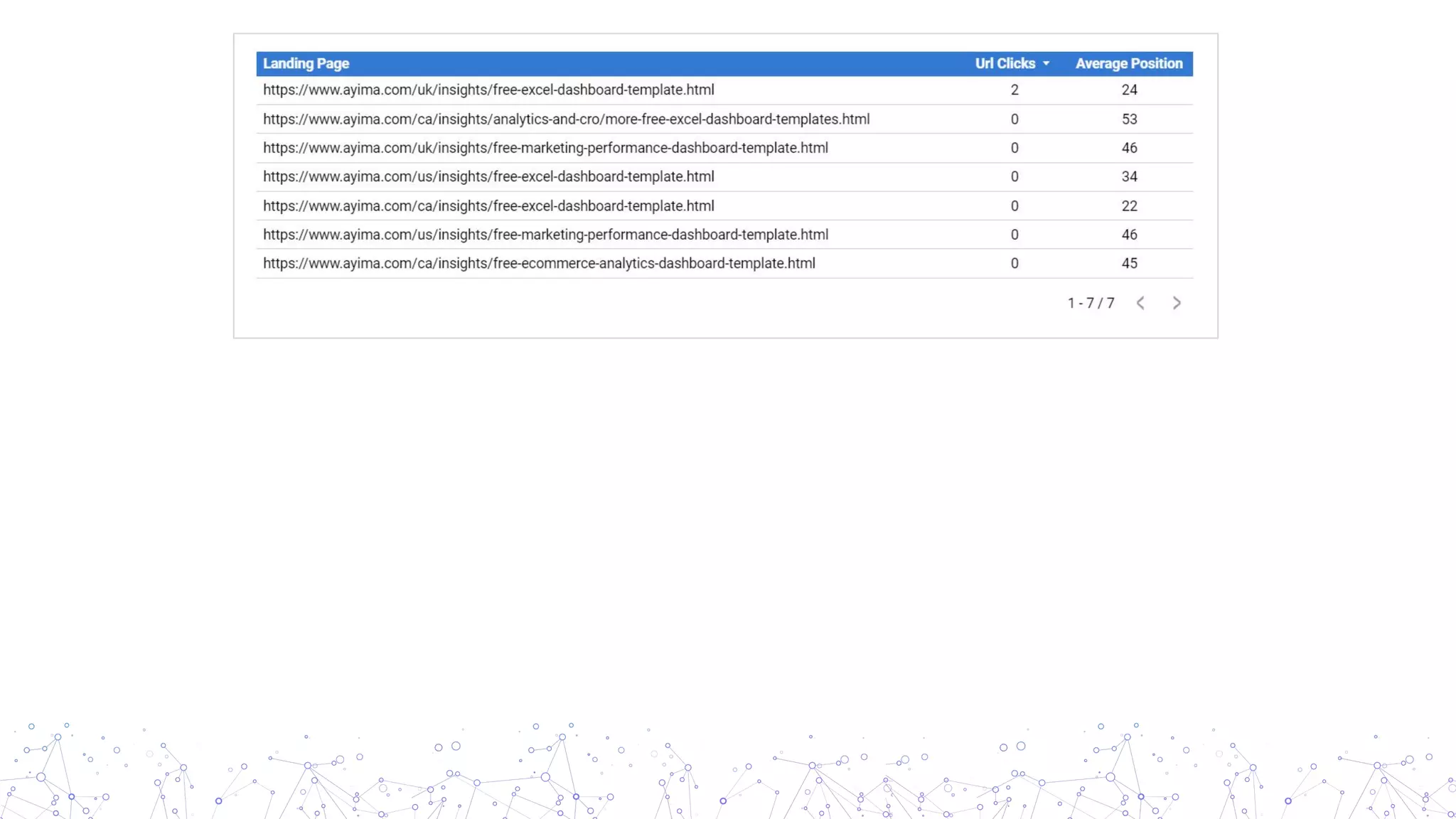
Task: Click the next page arrow in pagination
Action: coord(1177,303)
